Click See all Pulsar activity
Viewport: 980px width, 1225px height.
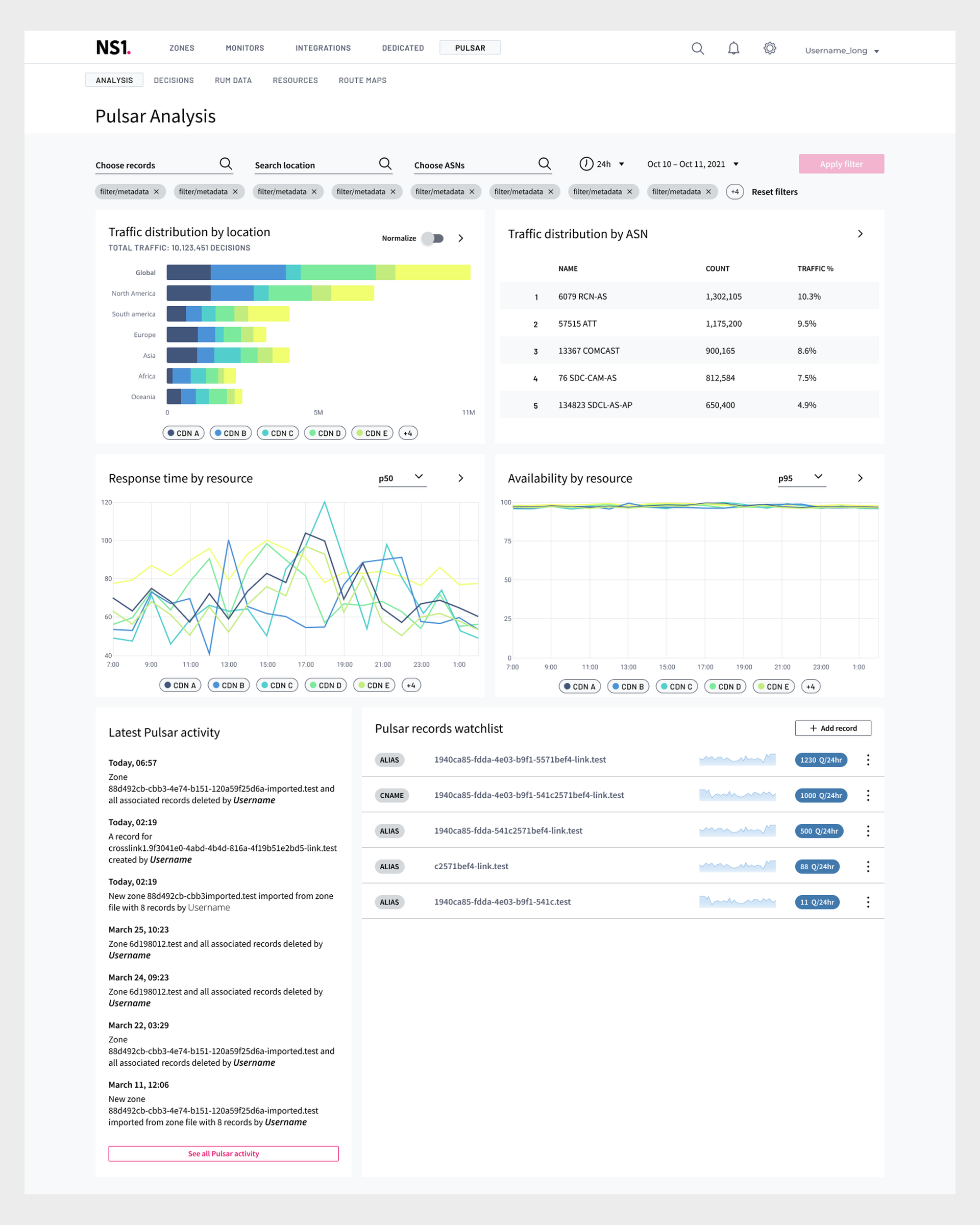[x=223, y=1154]
